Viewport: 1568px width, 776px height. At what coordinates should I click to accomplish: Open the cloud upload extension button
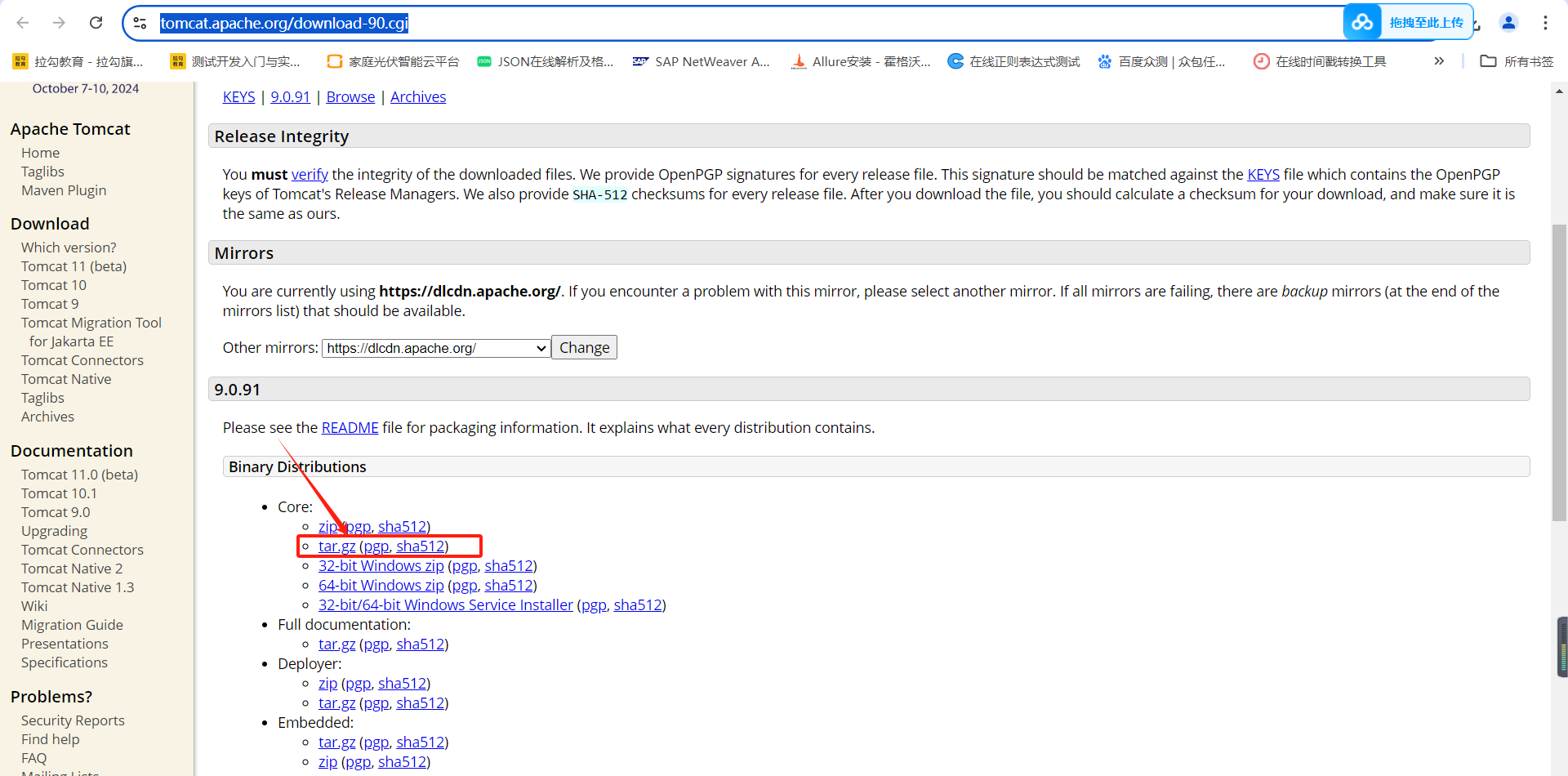click(1408, 22)
